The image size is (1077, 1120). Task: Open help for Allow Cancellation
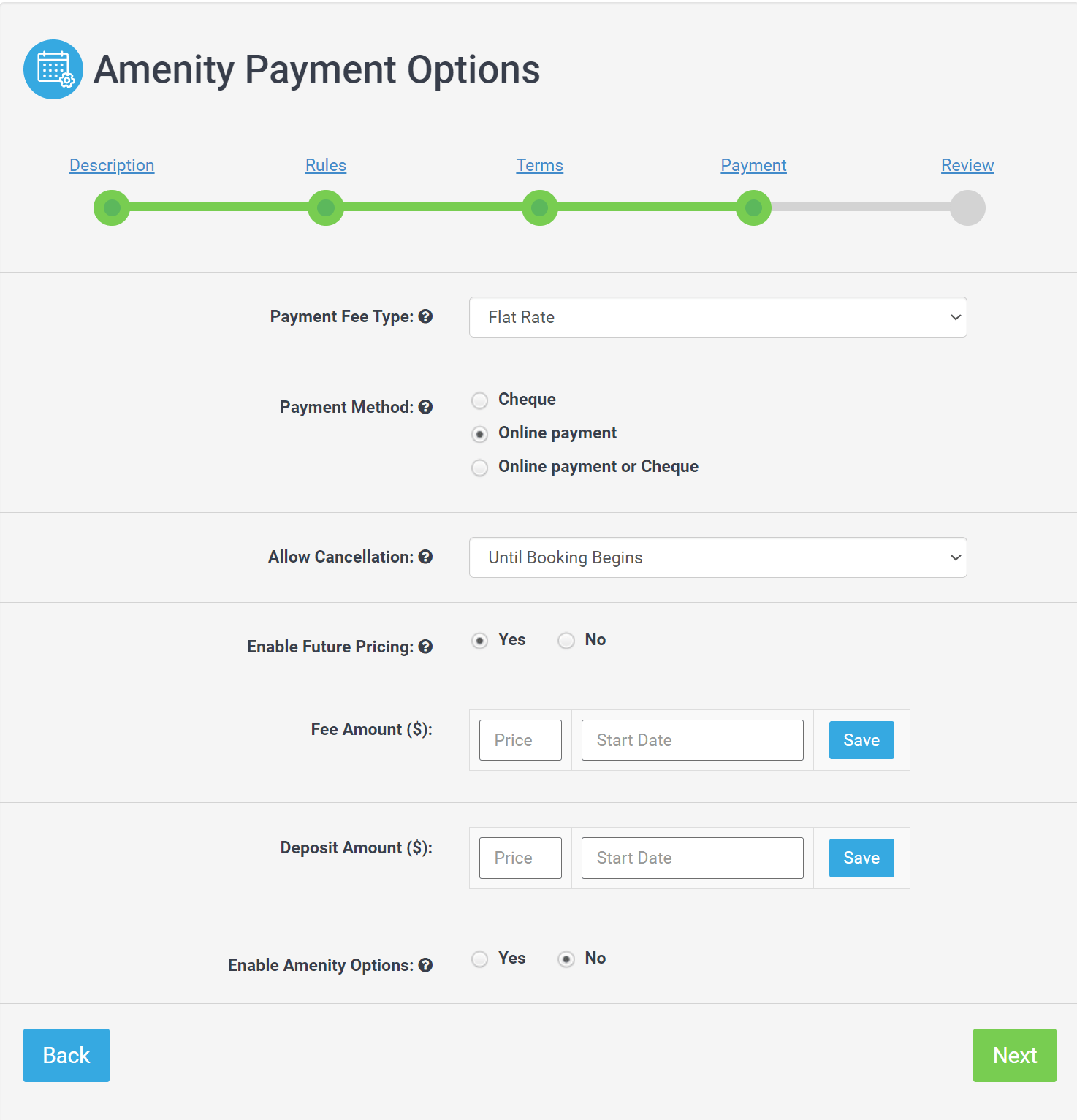[x=427, y=557]
